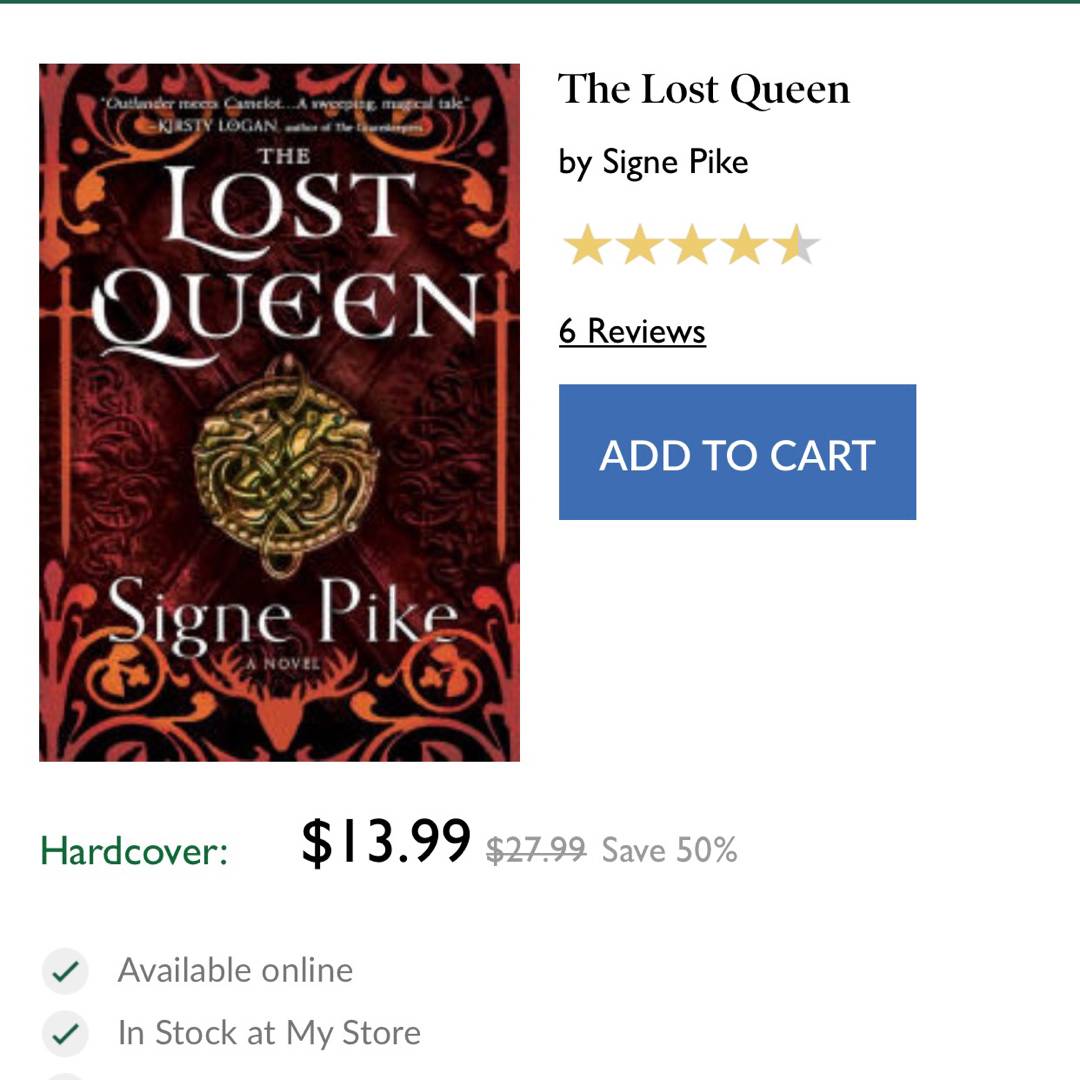Click the second gold rating star
The height and width of the screenshot is (1080, 1080).
639,246
